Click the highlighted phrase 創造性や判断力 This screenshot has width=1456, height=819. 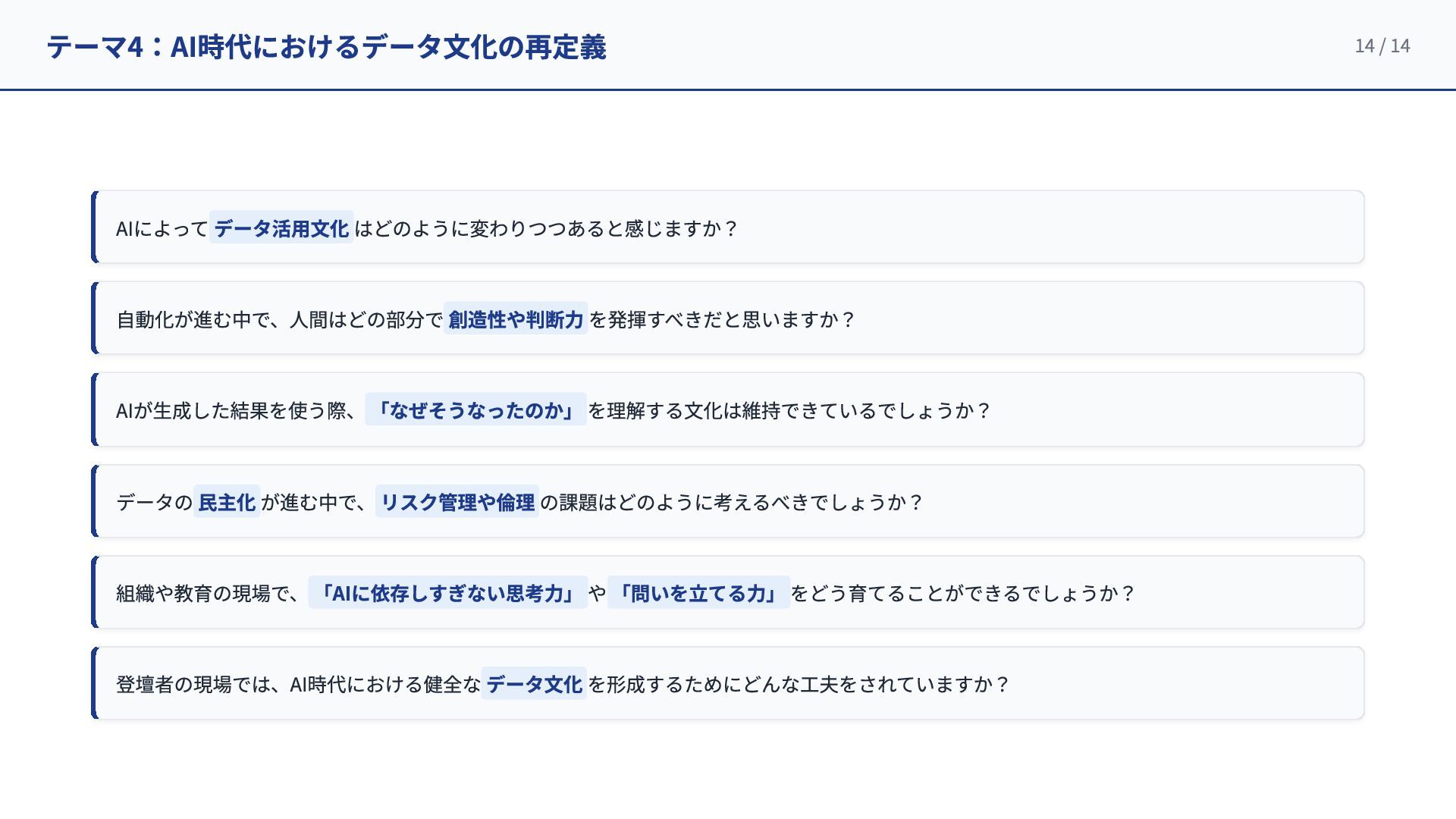click(516, 319)
